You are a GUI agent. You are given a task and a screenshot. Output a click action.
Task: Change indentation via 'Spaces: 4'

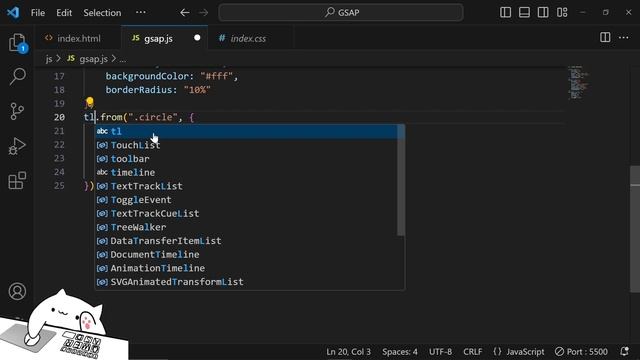pos(400,351)
